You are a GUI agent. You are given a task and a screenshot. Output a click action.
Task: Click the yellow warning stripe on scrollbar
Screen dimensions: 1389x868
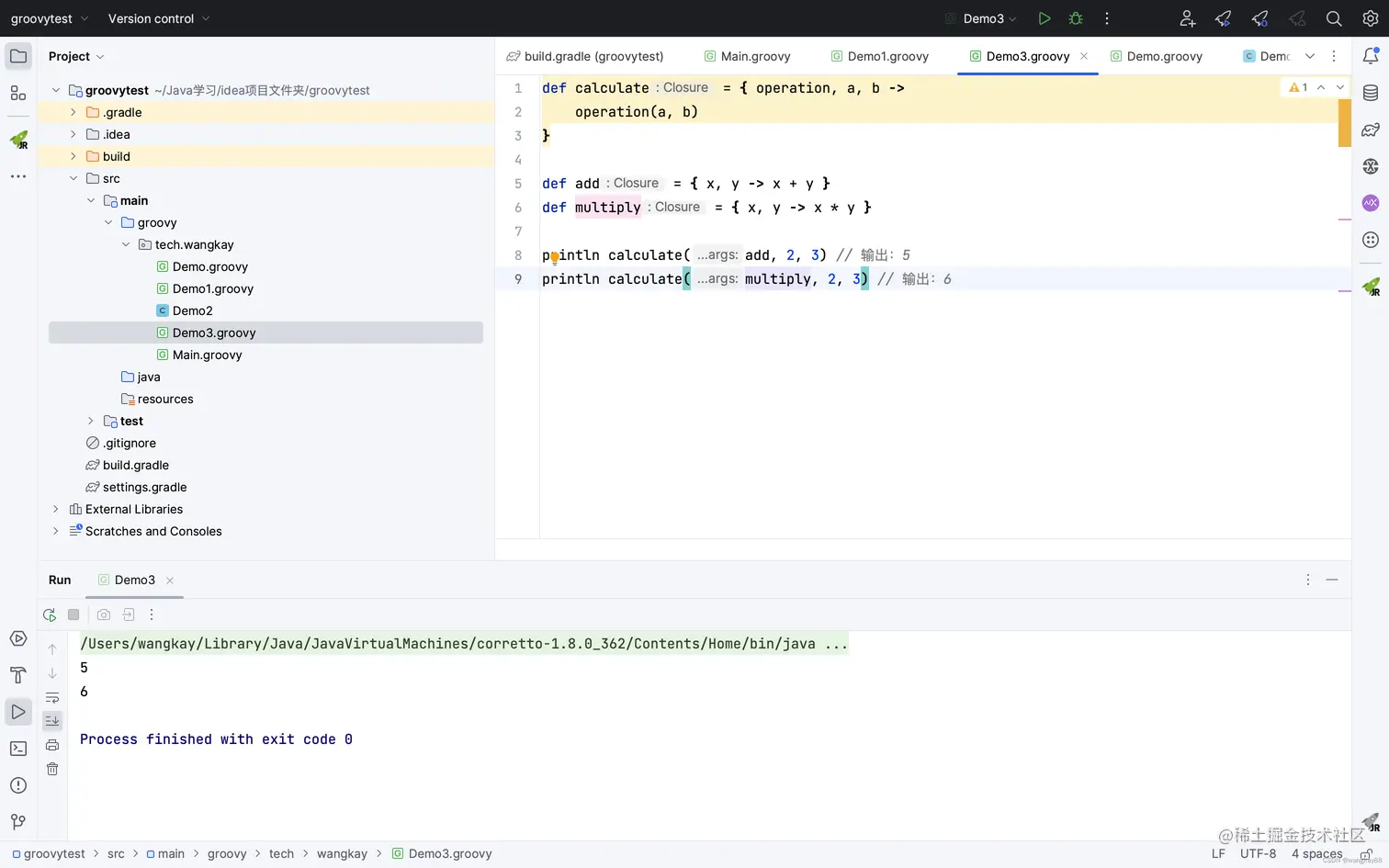[1345, 123]
